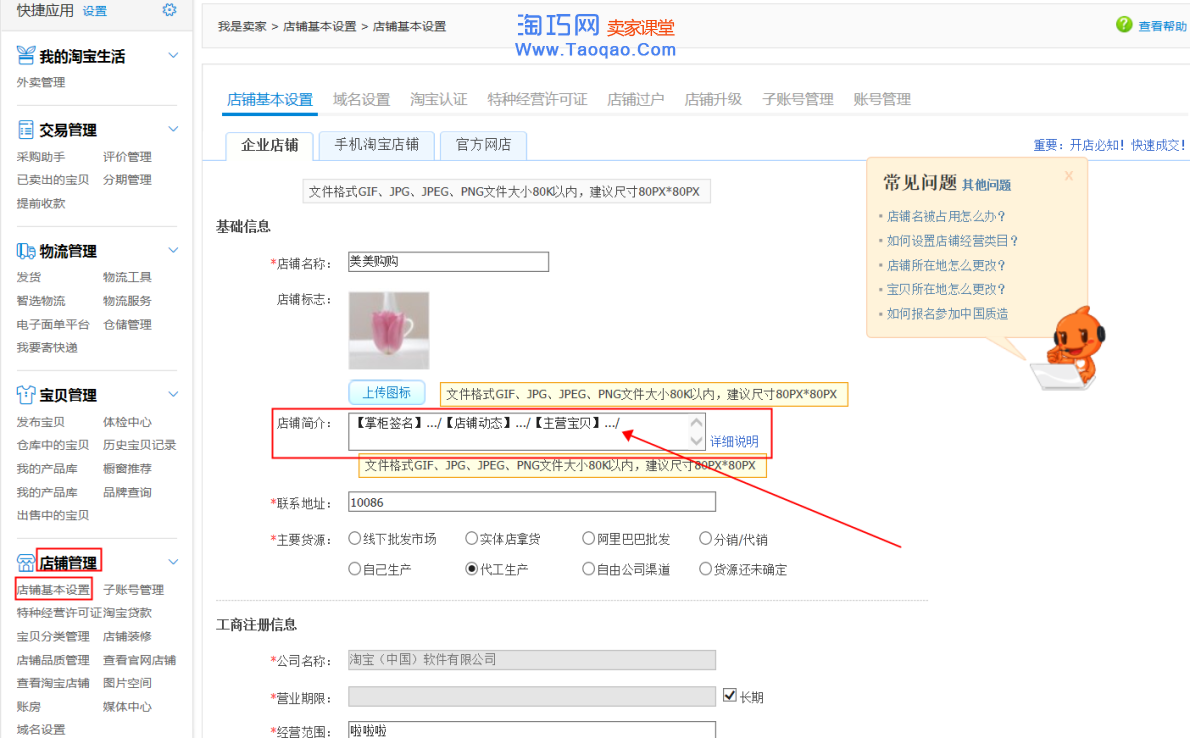Screen dimensions: 1190x738
Task: Open FAQ link 宝贝所在地怎么更改？
Action: click(946, 289)
